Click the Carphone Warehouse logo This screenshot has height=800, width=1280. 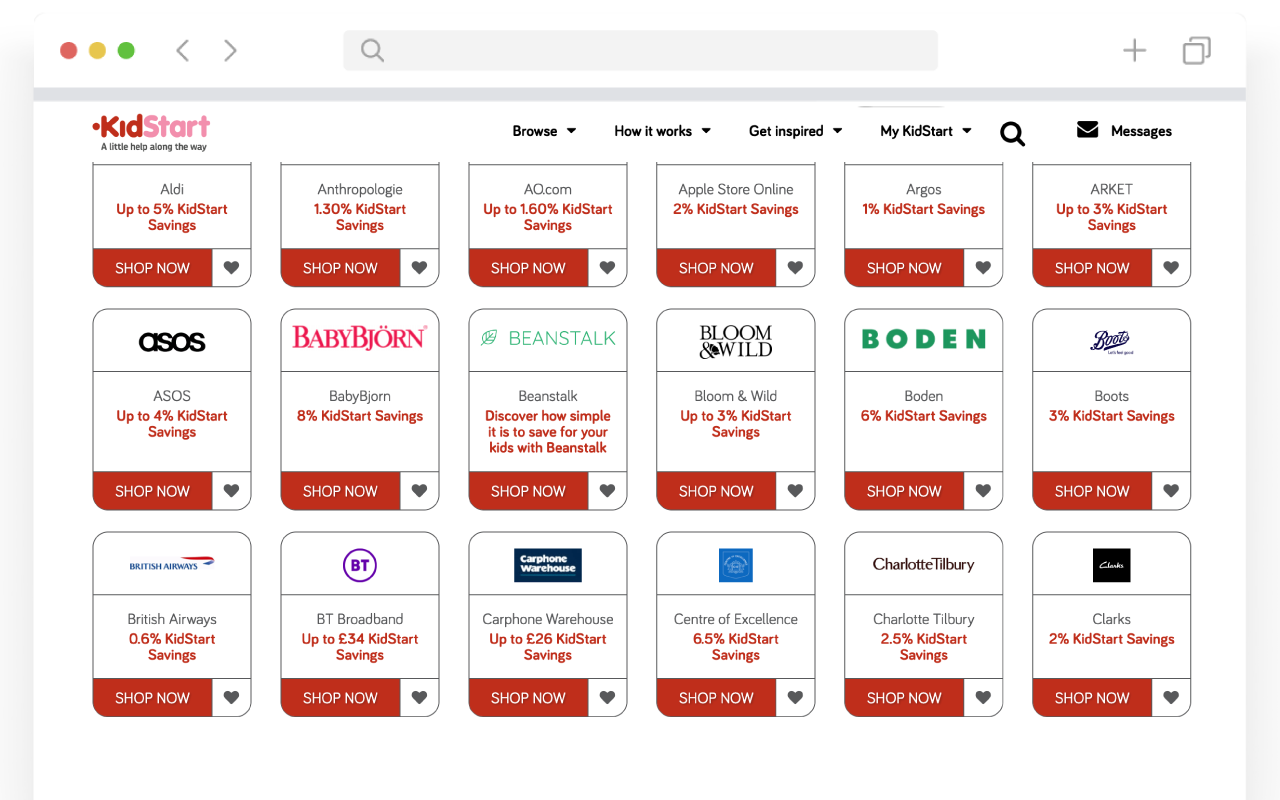point(548,565)
